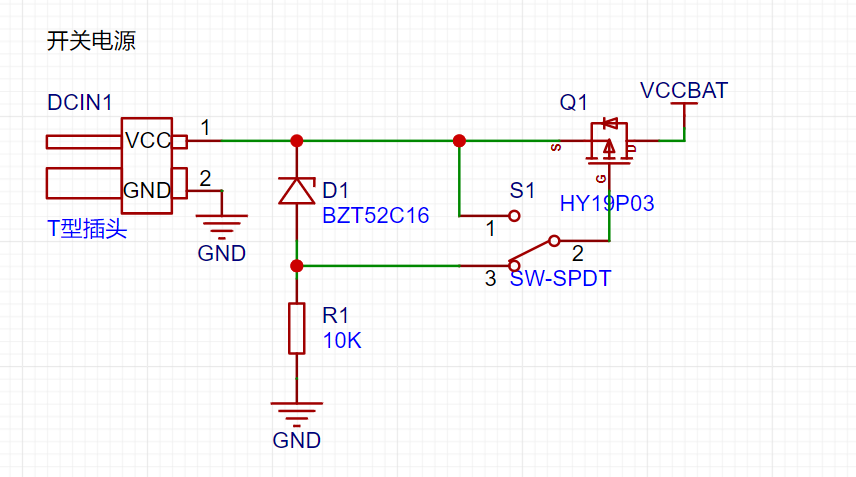Click switch S1 pin 2 terminal circle
This screenshot has width=856, height=477.
coord(554,241)
